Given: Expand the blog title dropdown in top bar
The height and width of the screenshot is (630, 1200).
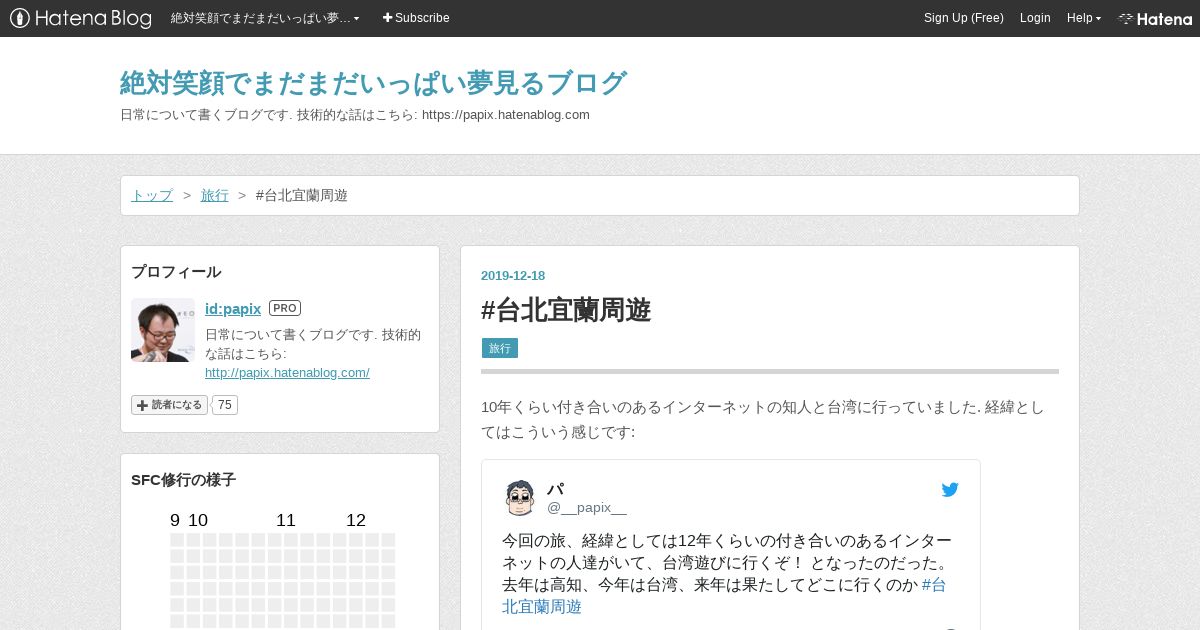Looking at the screenshot, I should (x=265, y=18).
